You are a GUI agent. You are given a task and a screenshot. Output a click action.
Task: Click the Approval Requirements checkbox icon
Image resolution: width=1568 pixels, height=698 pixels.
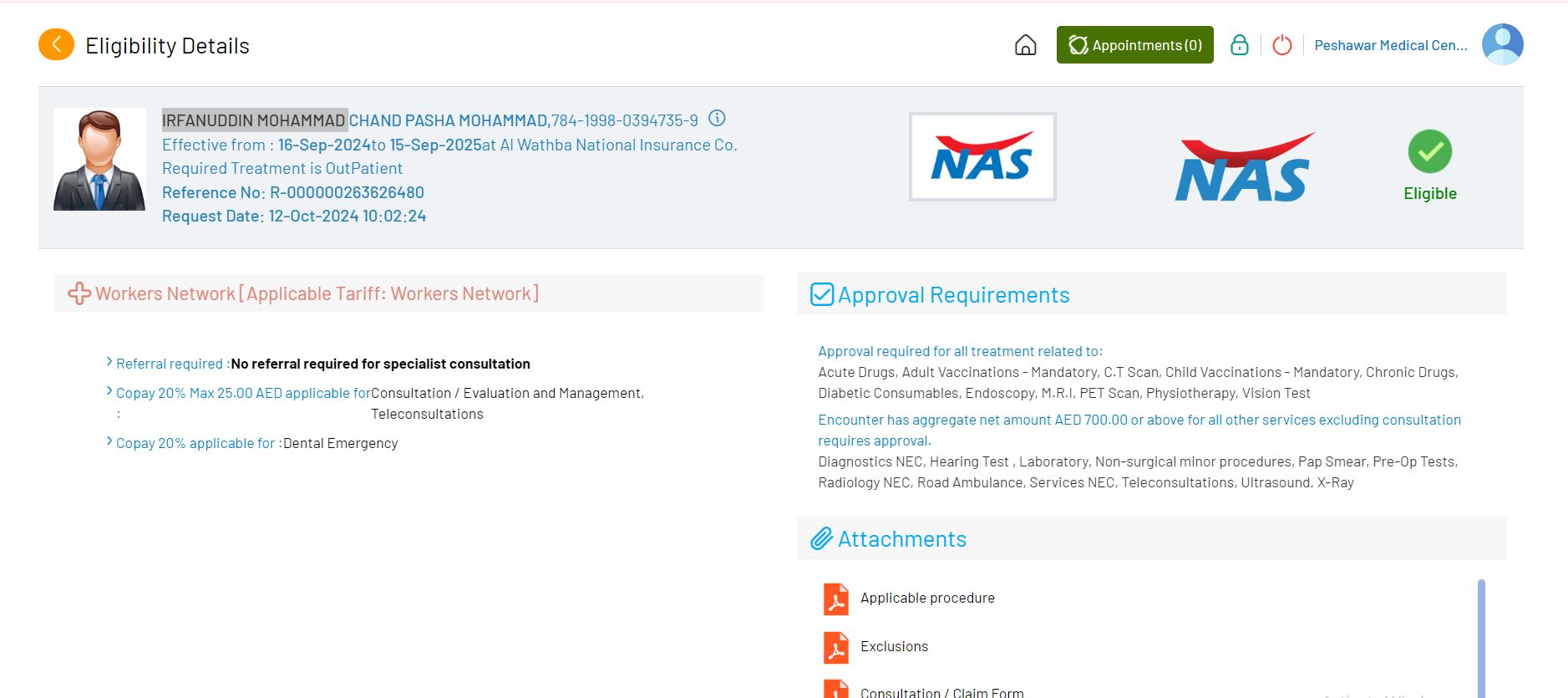tap(822, 294)
